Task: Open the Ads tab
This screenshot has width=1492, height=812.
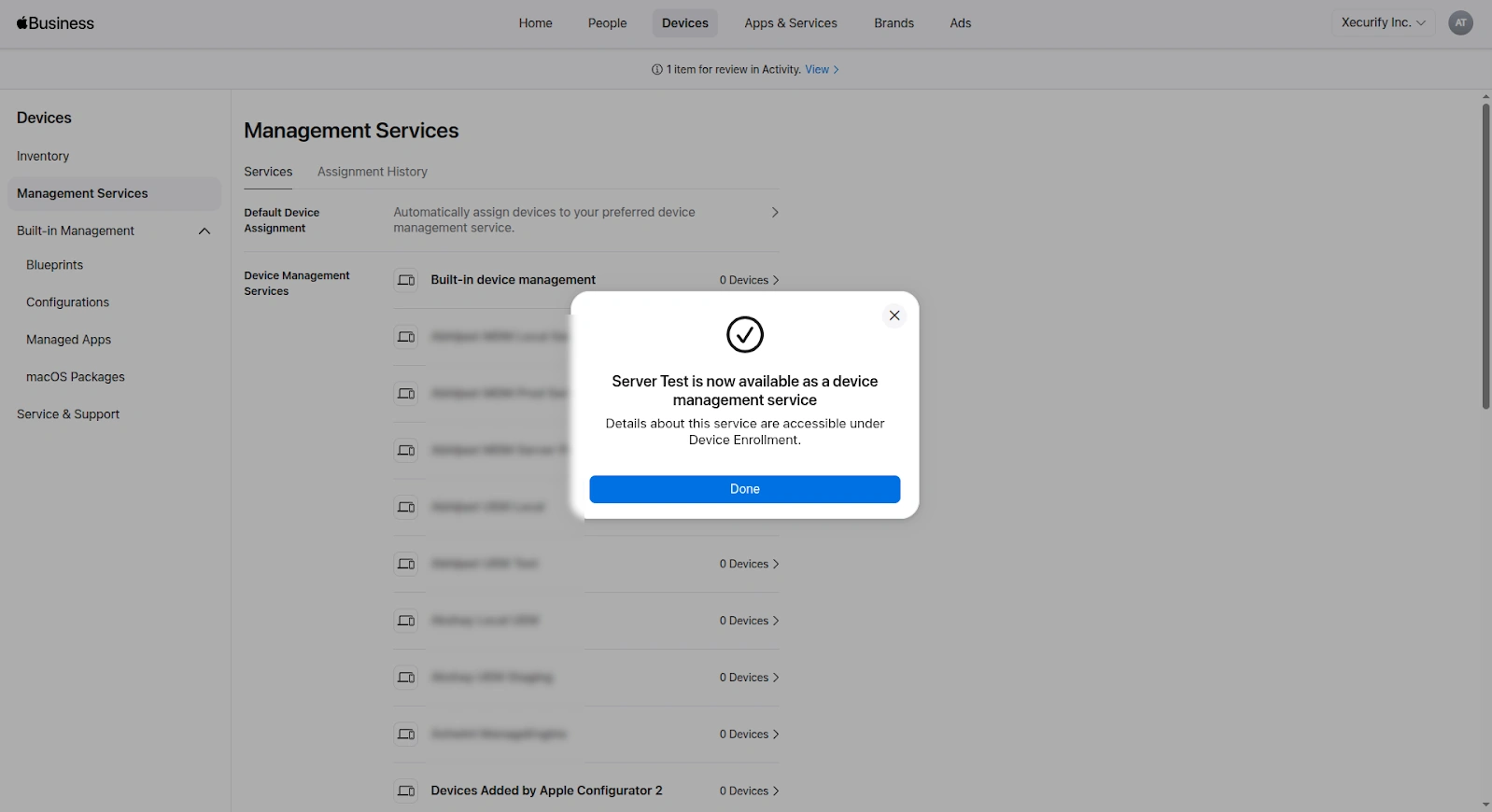Action: pyautogui.click(x=961, y=23)
